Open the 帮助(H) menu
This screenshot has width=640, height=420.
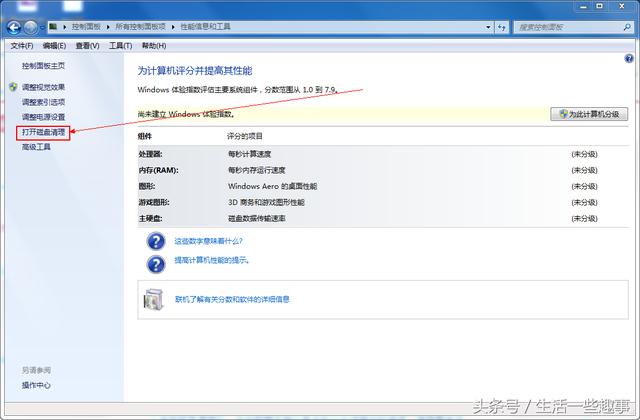tap(154, 46)
